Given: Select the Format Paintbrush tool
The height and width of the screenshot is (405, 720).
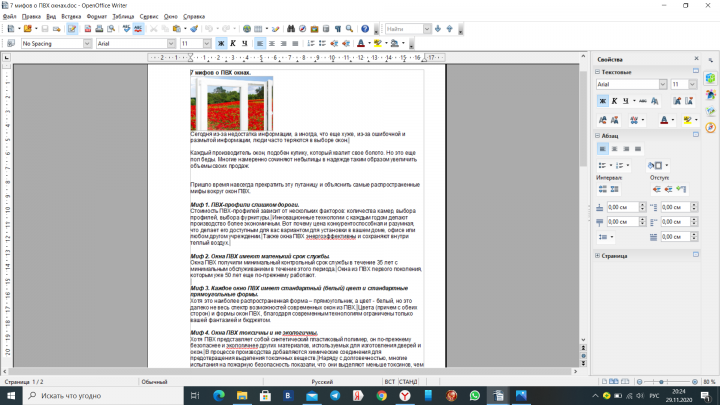Looking at the screenshot, I should (x=194, y=29).
